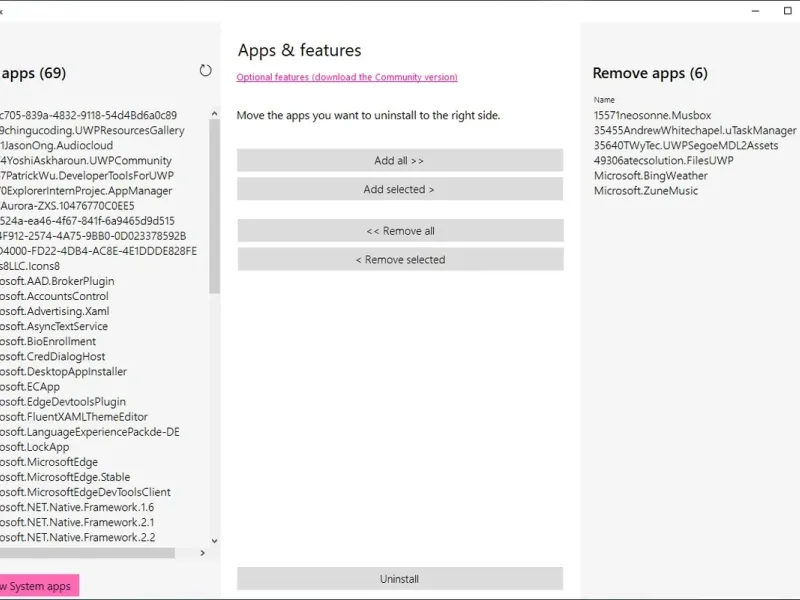Image resolution: width=800 pixels, height=600 pixels.
Task: Click the apps list scroll-down arrow
Action: point(214,541)
